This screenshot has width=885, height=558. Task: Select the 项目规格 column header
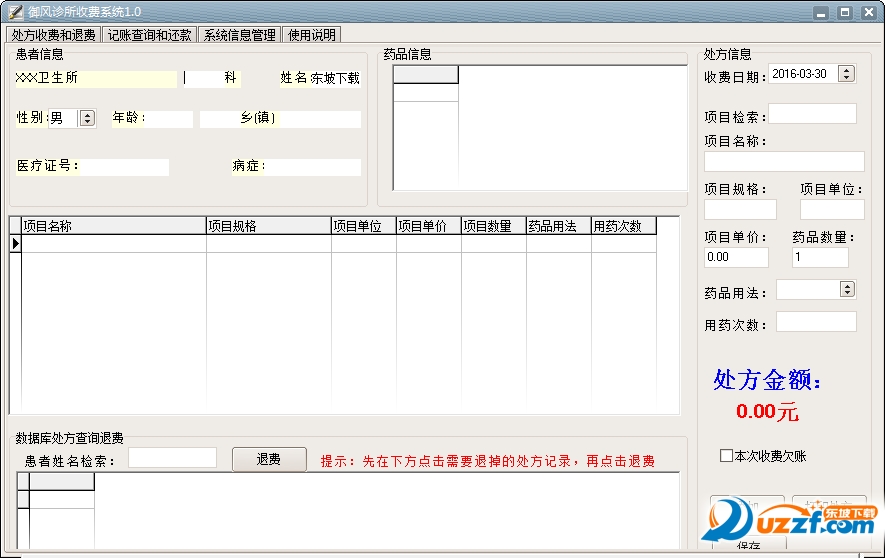(269, 226)
